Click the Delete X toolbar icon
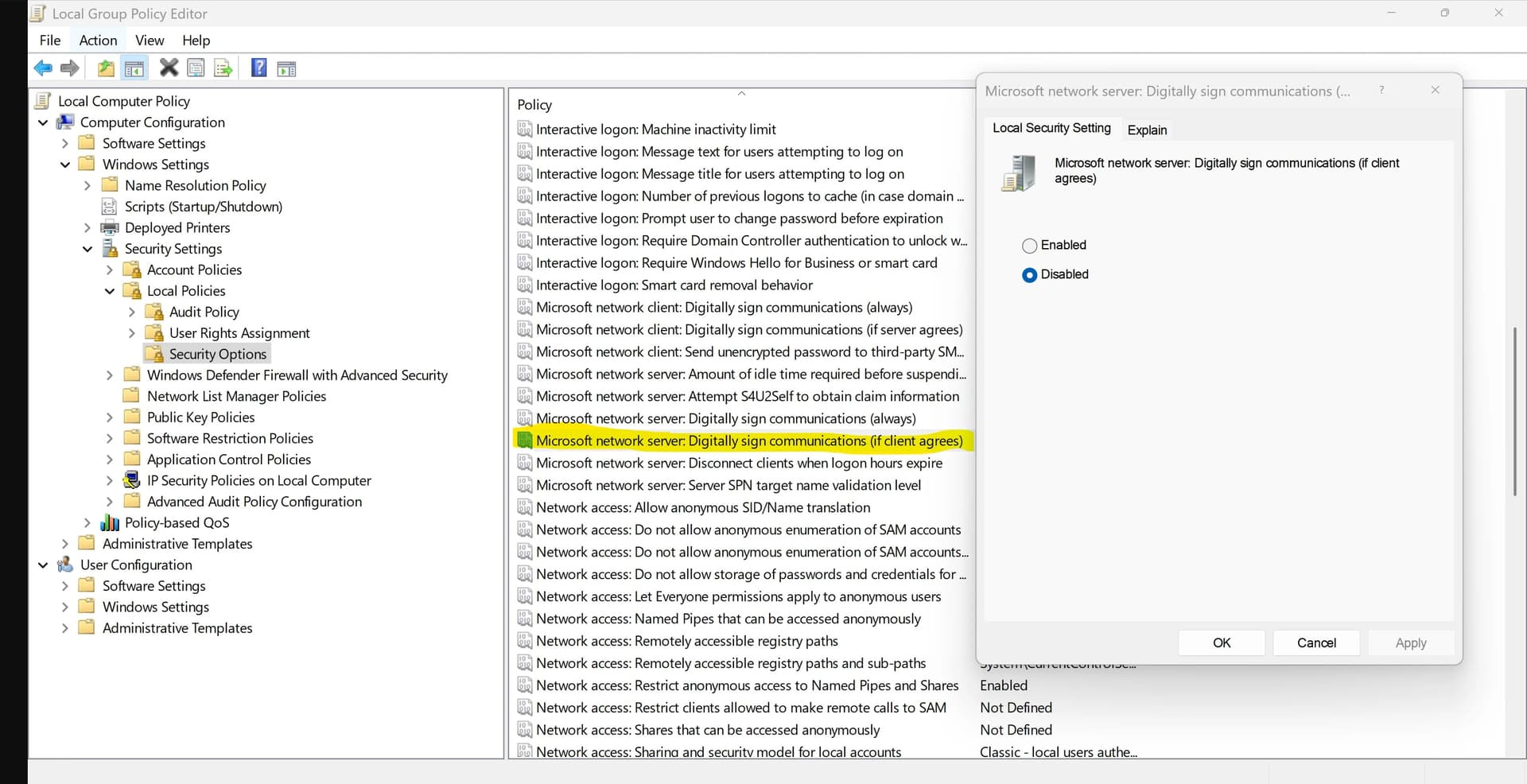 pyautogui.click(x=169, y=68)
